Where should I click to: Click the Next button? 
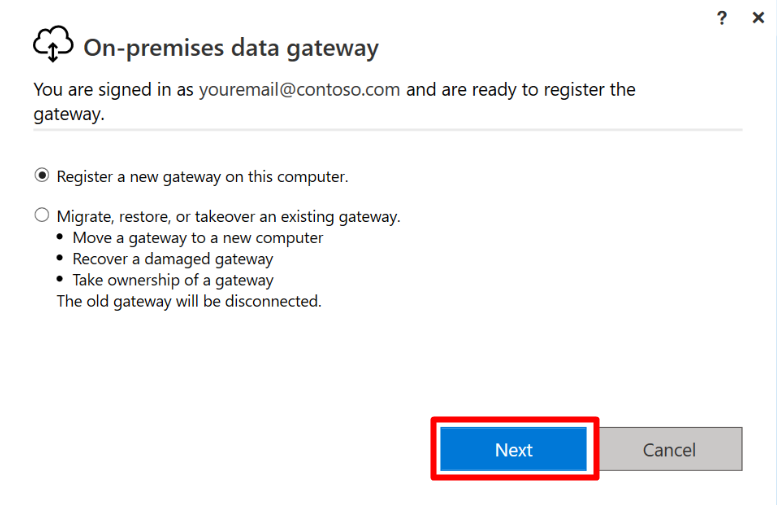(x=513, y=449)
